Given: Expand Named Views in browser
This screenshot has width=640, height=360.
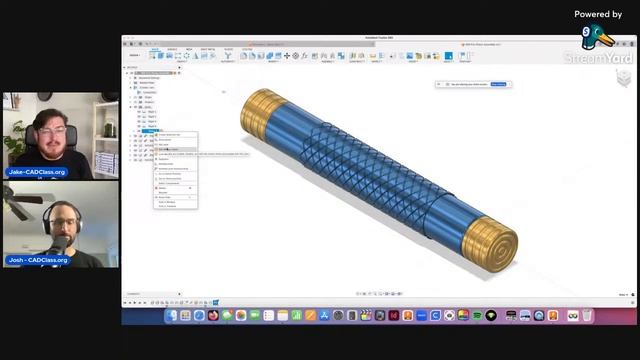Looking at the screenshot, I should [x=131, y=83].
